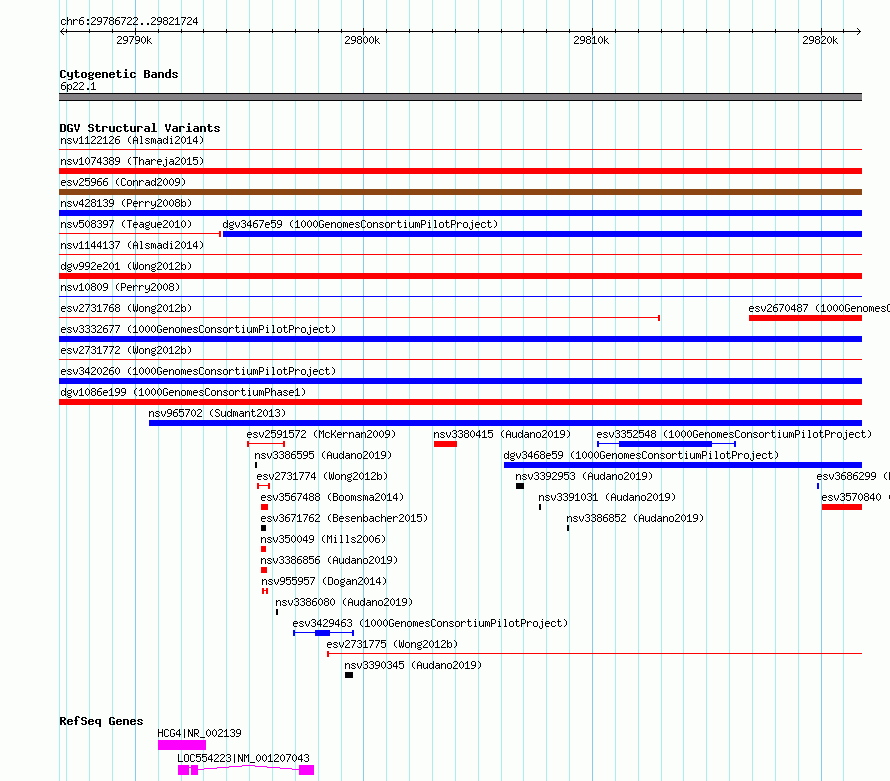Click esv3420260 variant label
Image resolution: width=890 pixels, height=781 pixels.
pos(198,371)
